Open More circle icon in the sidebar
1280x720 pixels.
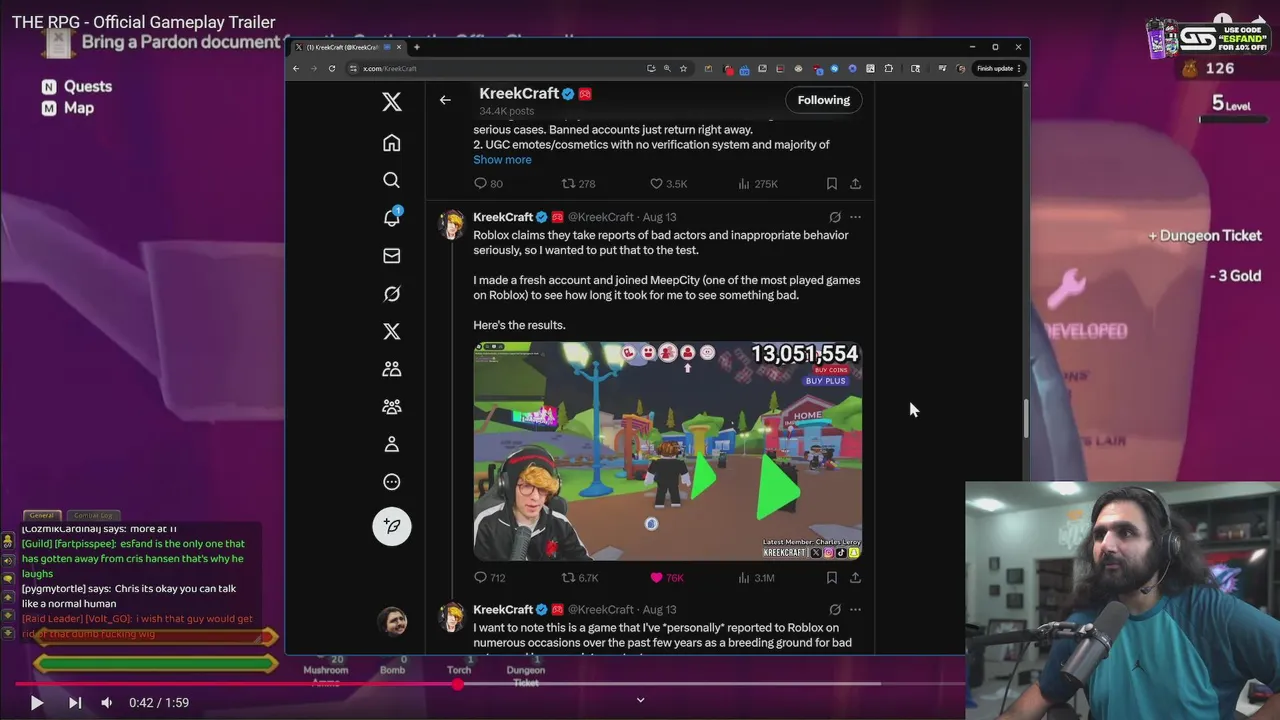click(392, 482)
